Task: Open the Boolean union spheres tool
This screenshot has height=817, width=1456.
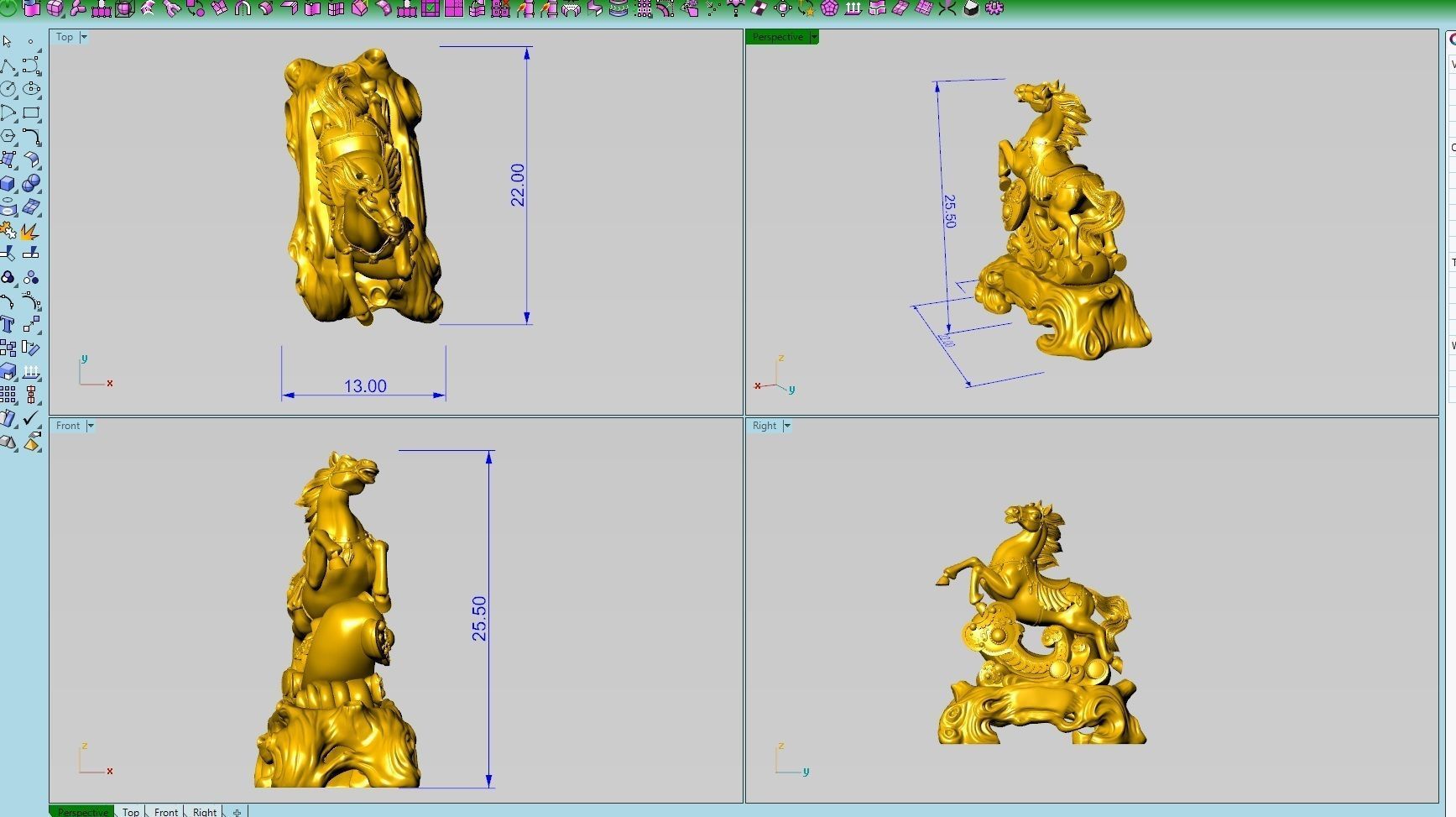Action: (x=31, y=183)
